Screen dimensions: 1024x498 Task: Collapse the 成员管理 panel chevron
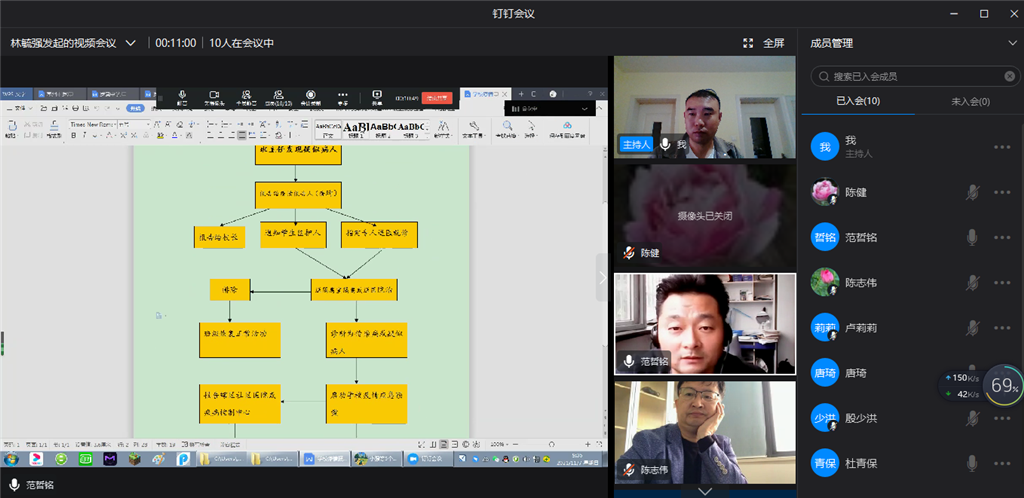click(1009, 43)
